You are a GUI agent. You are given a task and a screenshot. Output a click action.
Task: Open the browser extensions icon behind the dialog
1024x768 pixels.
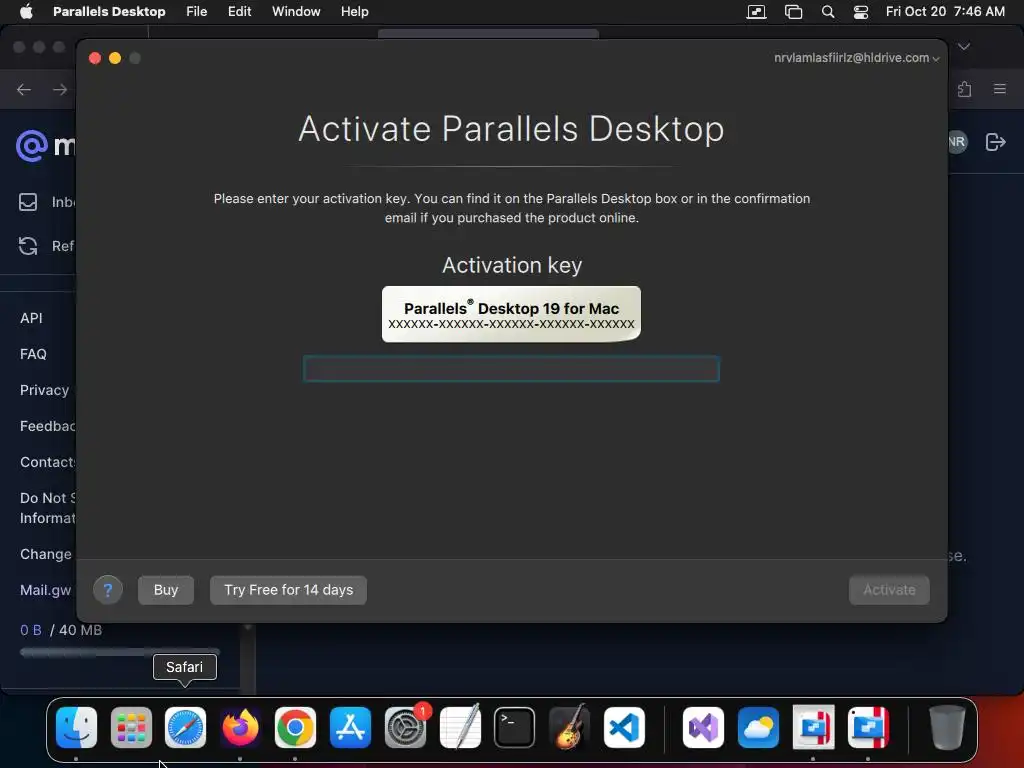(965, 89)
